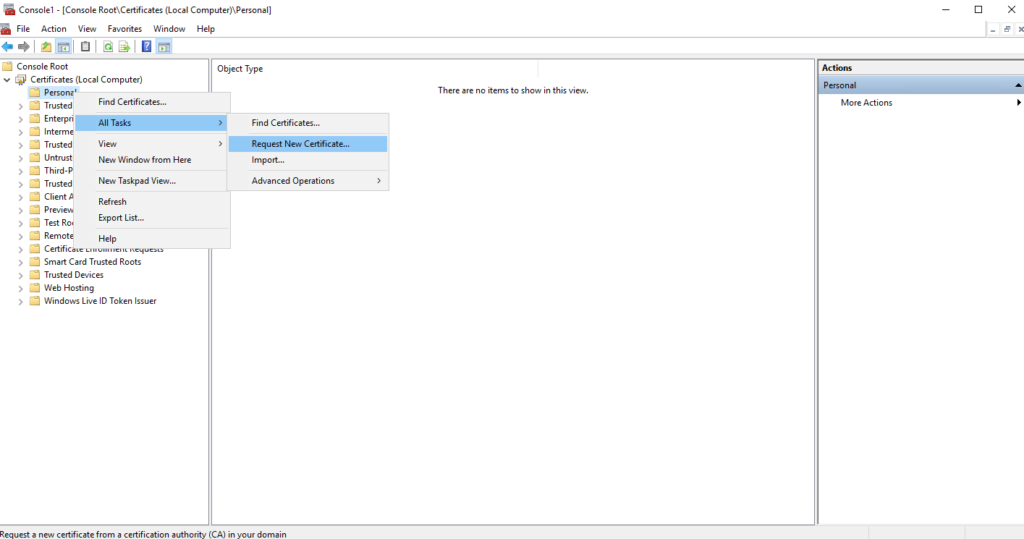Select the Trusted Devices tree folder
This screenshot has height=539, width=1024.
pos(73,275)
